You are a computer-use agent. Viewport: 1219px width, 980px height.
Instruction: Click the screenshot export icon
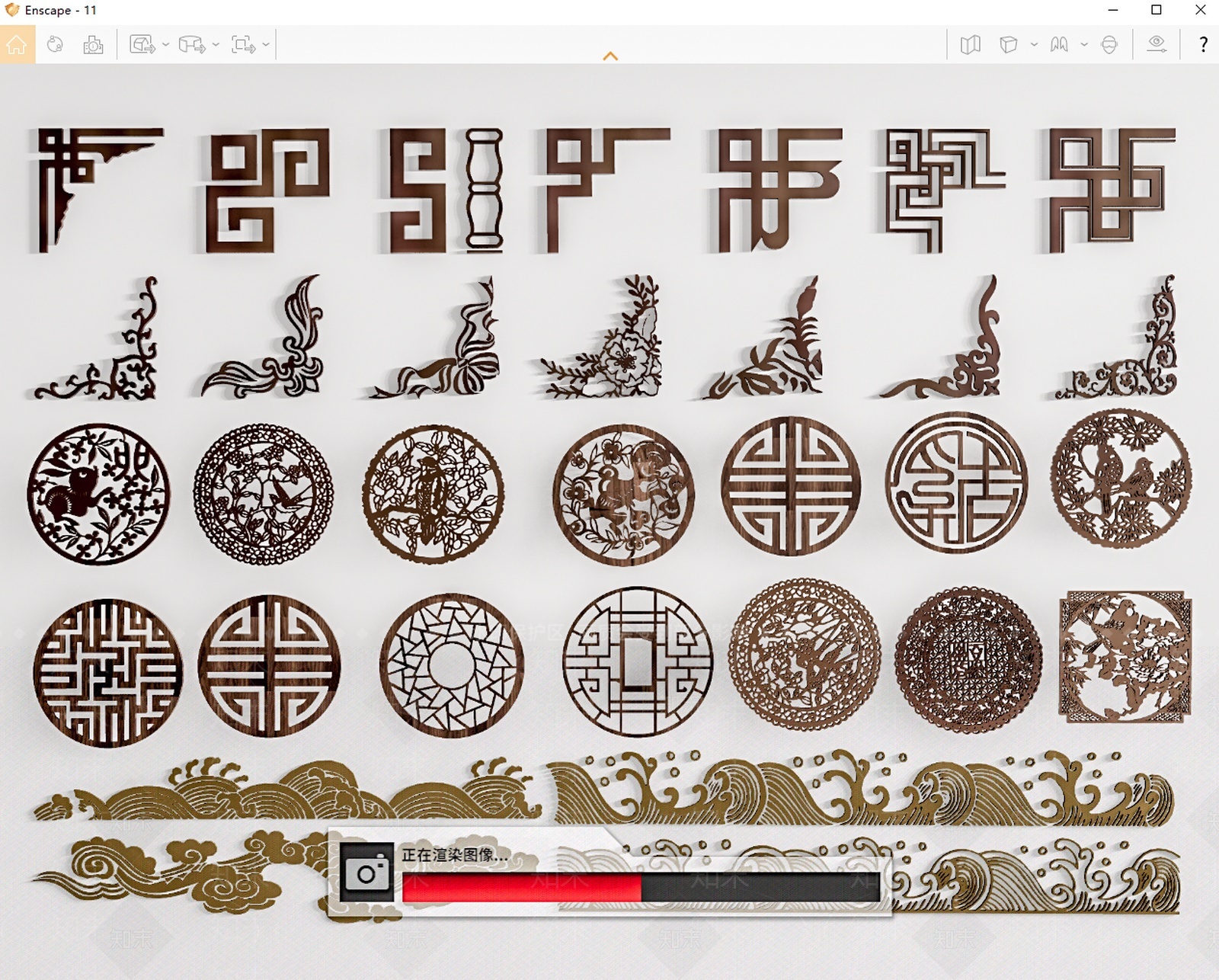tap(142, 45)
